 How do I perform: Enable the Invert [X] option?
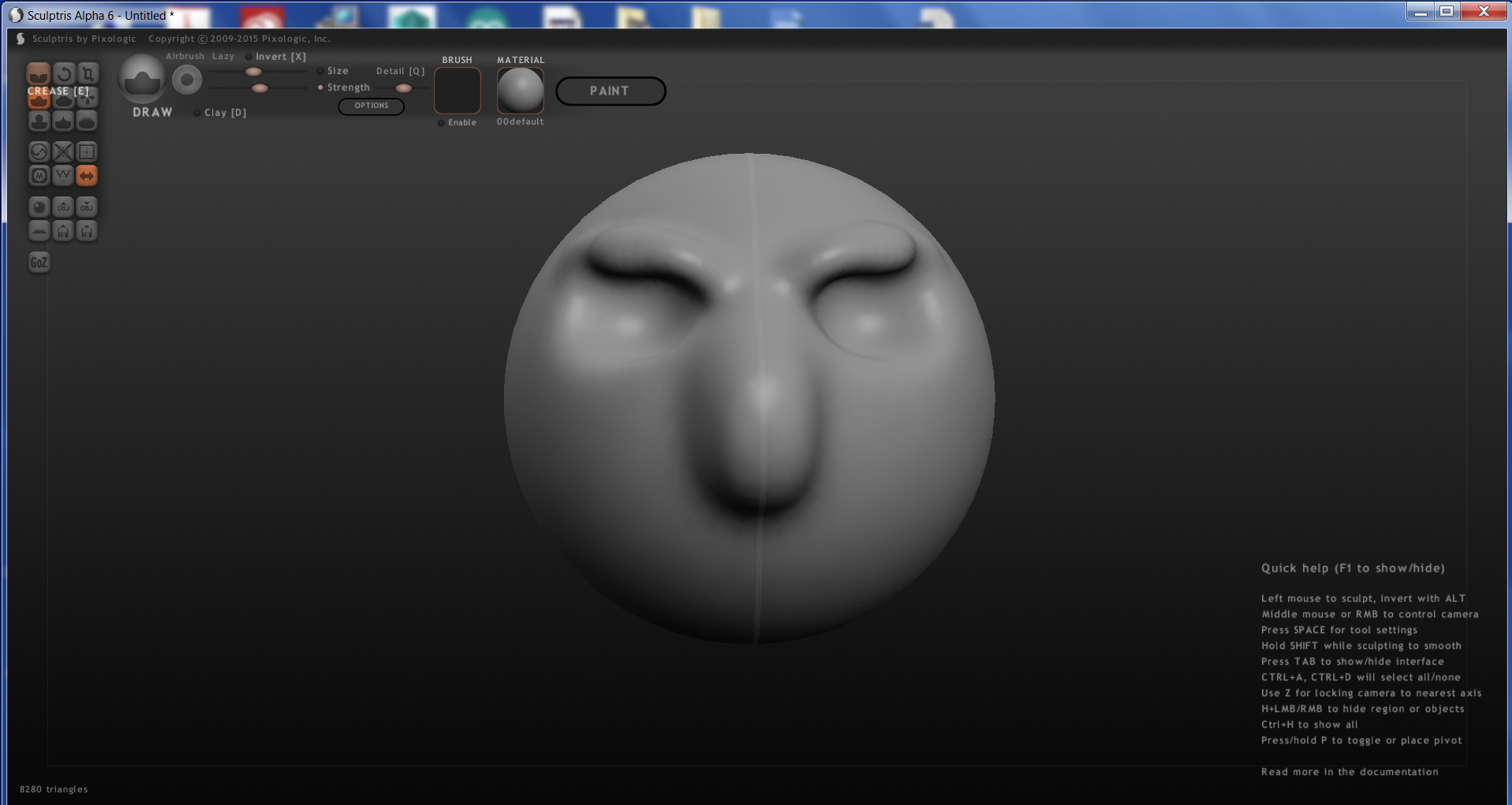click(x=276, y=57)
